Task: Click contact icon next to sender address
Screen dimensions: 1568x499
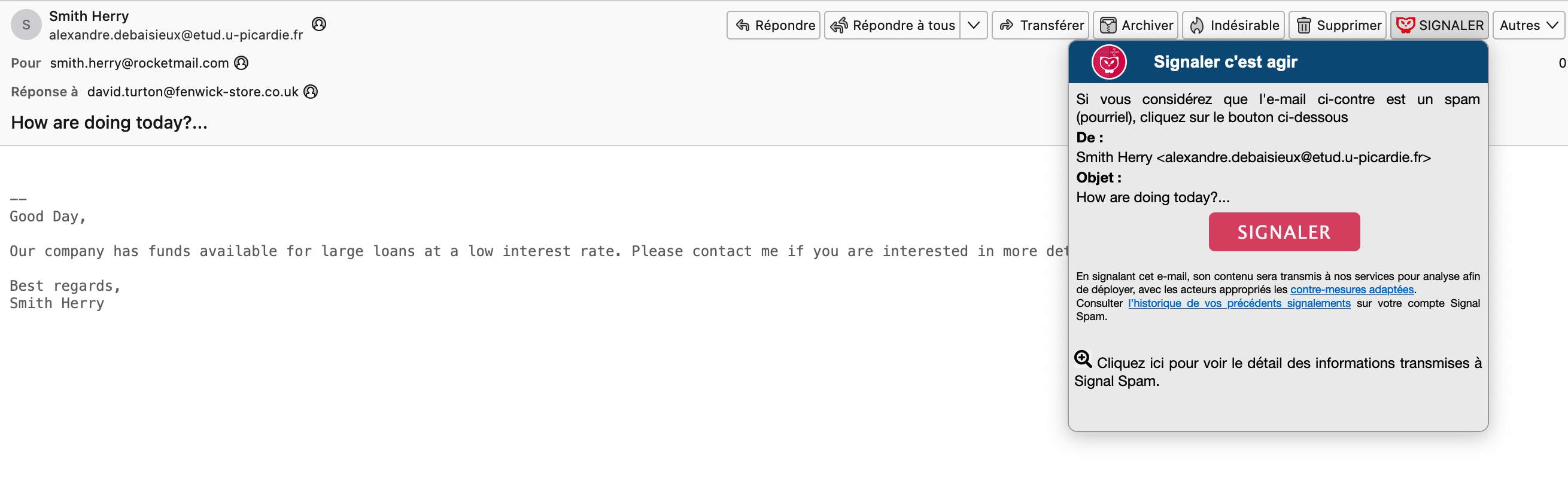Action: tap(319, 24)
